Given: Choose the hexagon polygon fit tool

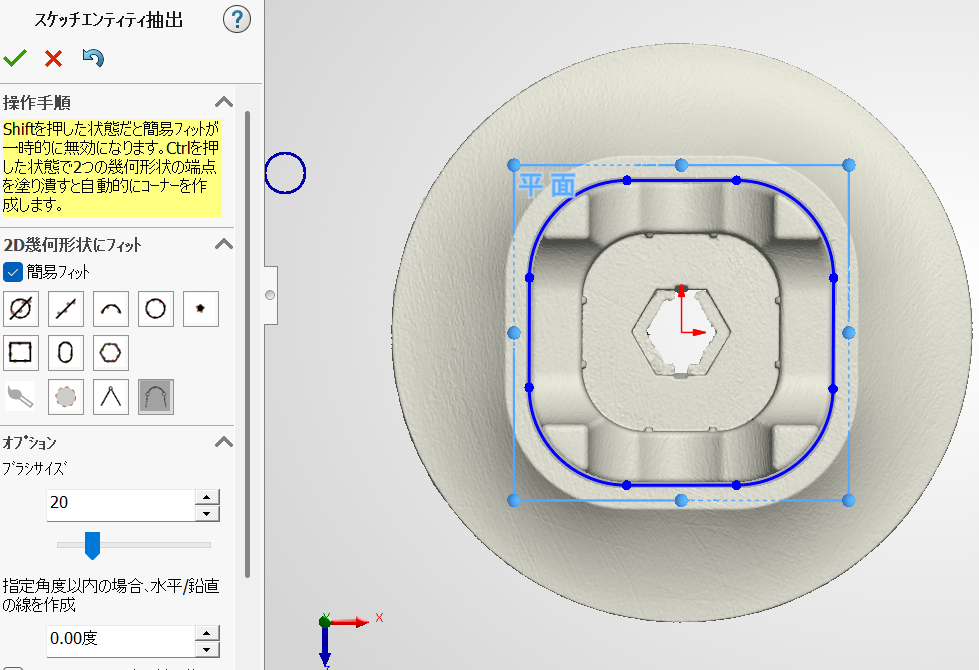Looking at the screenshot, I should [x=111, y=353].
